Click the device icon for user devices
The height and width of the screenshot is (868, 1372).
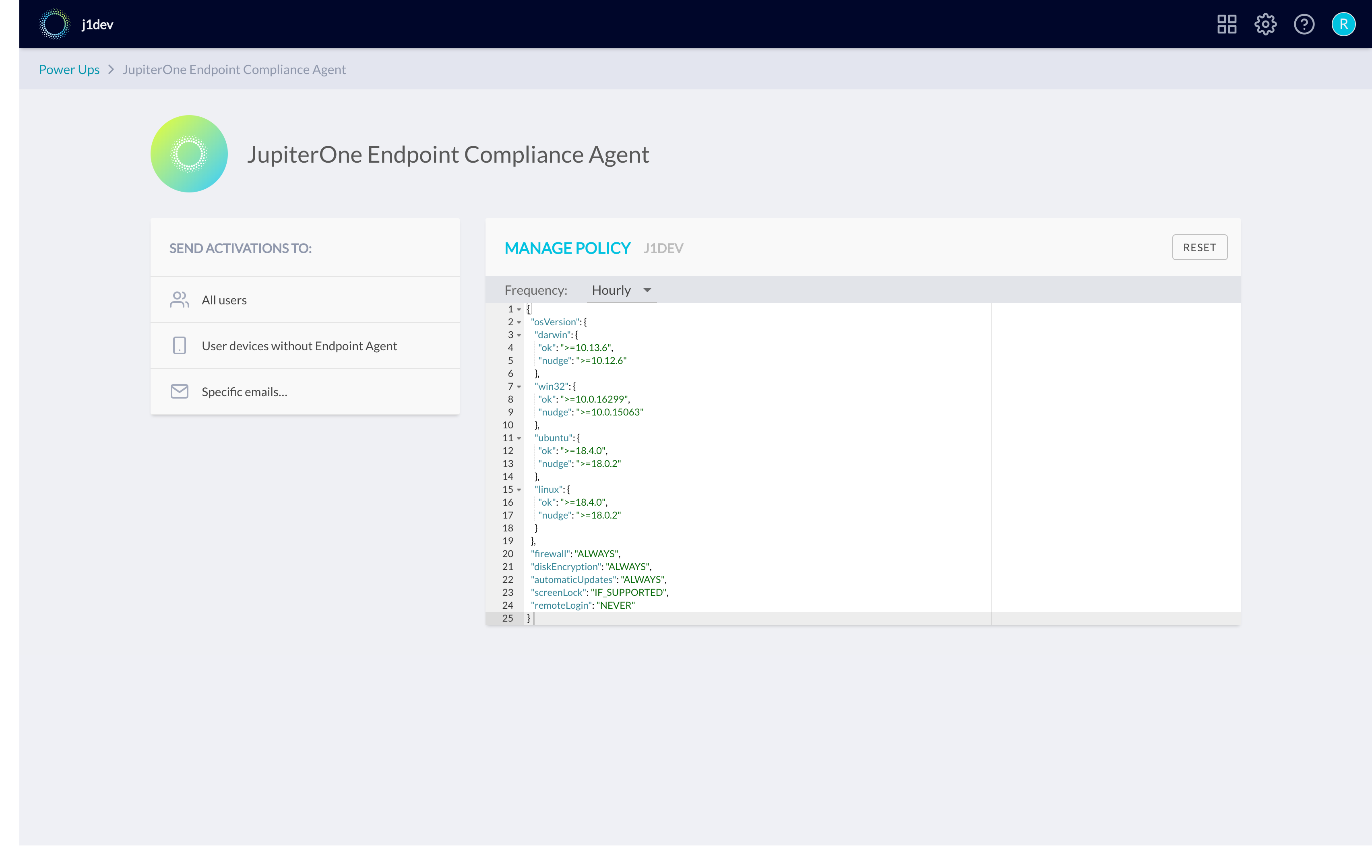[180, 345]
